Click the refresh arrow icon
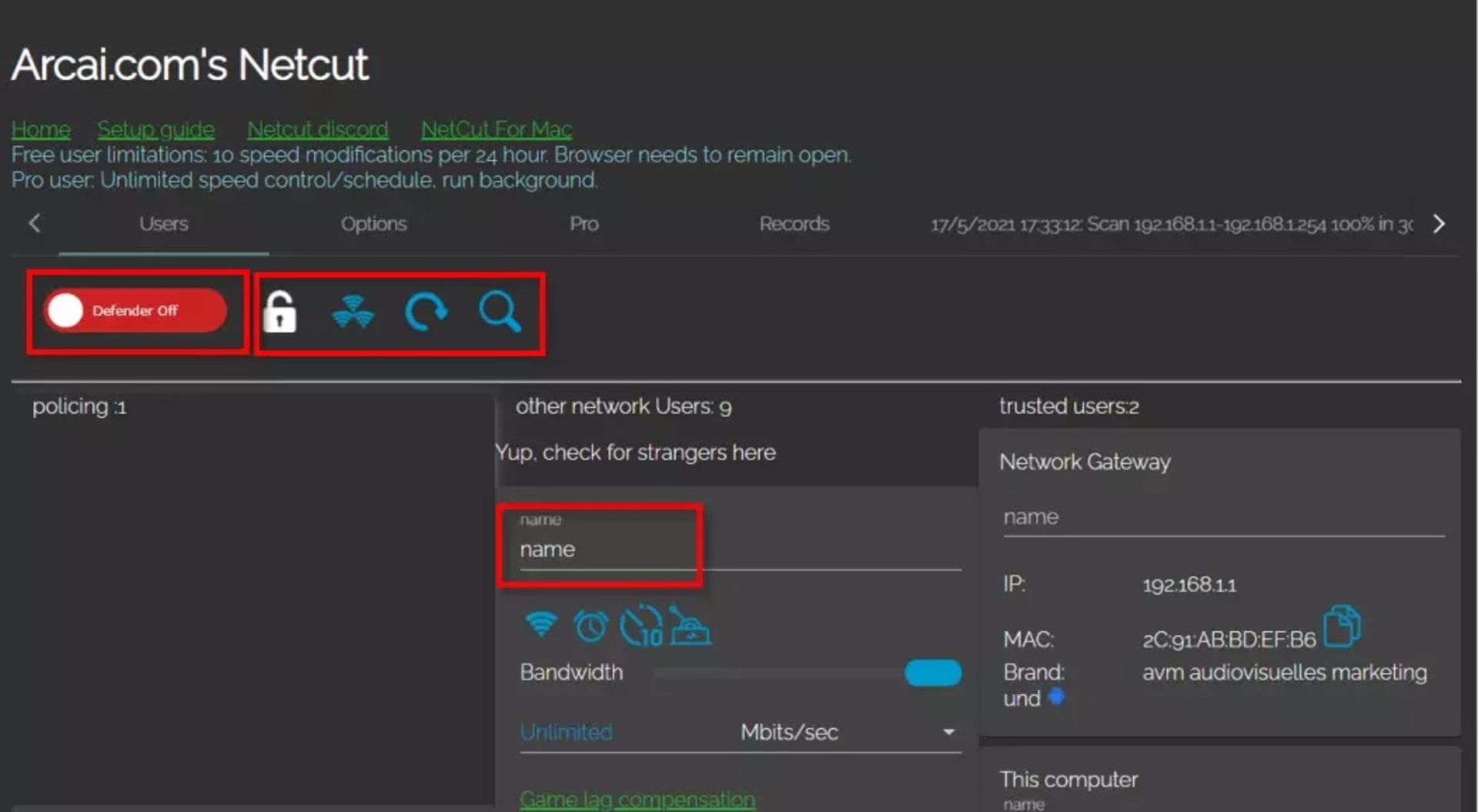 pyautogui.click(x=426, y=312)
